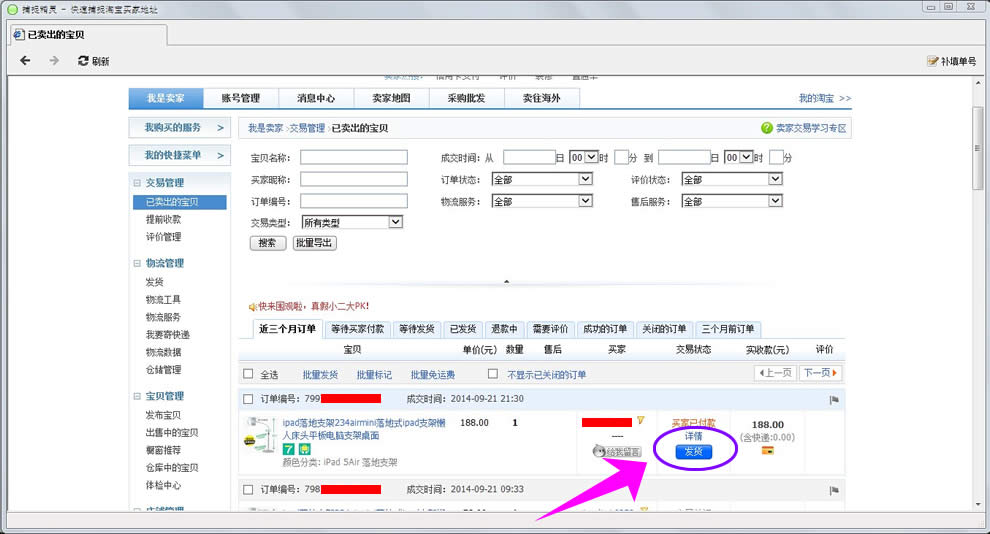Viewport: 990px width, 534px height.
Task: Switch to the 三个月前订单 tab
Action: click(x=728, y=329)
